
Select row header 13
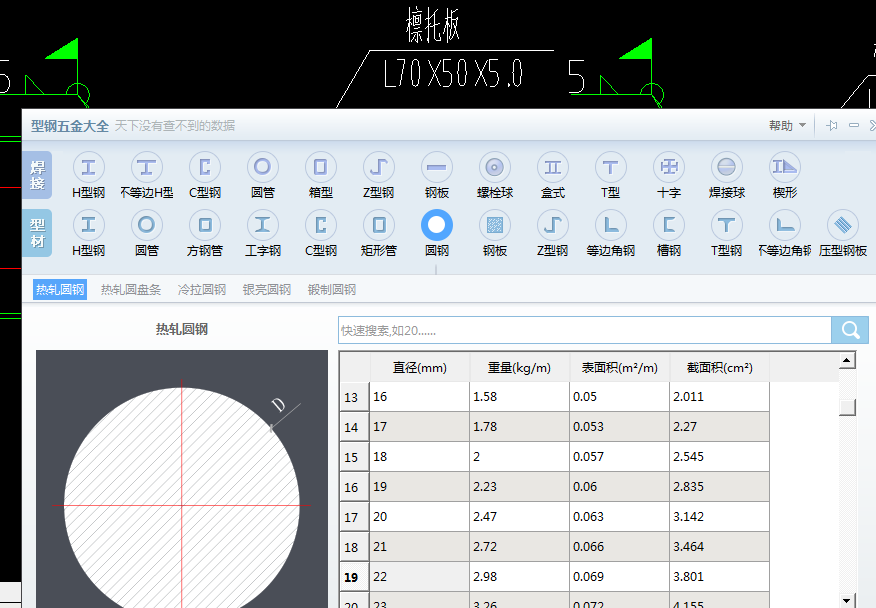354,397
